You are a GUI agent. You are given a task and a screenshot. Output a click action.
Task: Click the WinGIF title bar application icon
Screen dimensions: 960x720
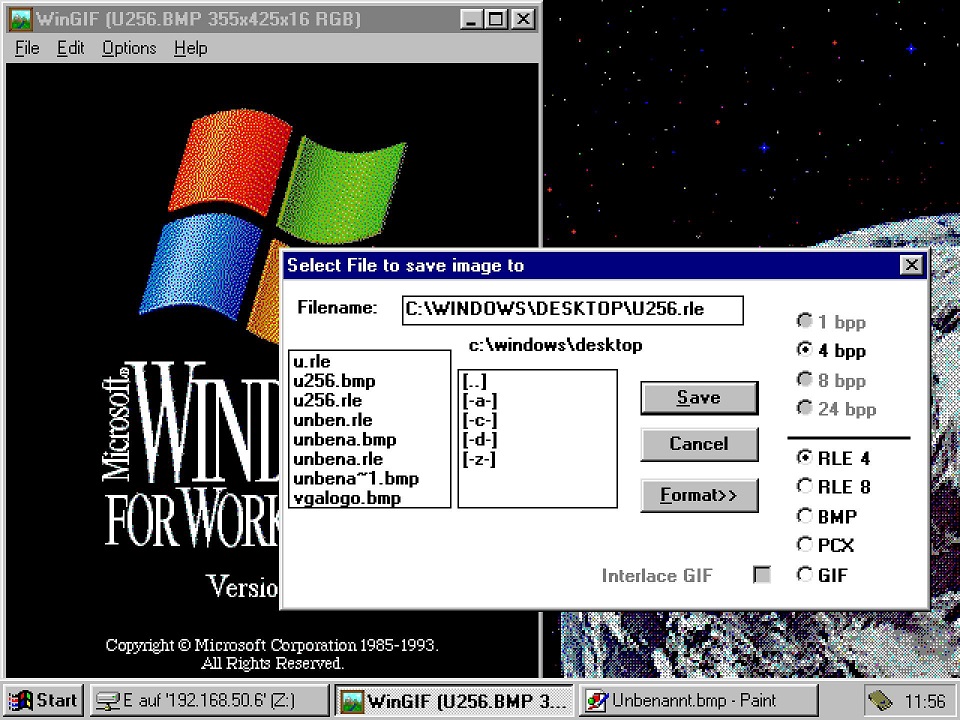tap(21, 19)
